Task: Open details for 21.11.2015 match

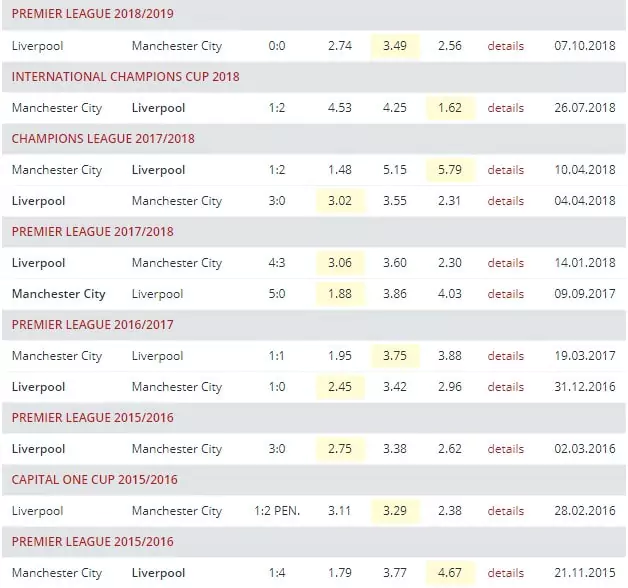Action: tap(505, 573)
